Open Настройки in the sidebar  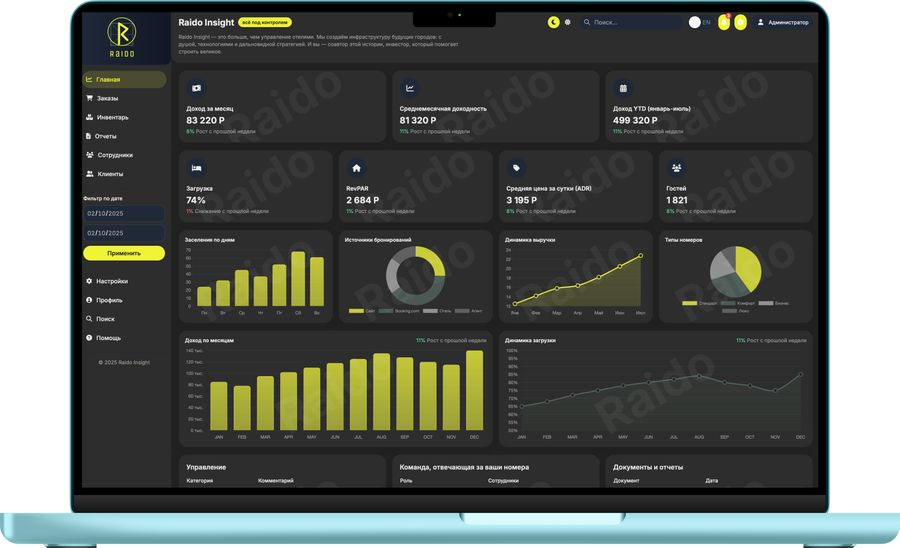tap(111, 281)
